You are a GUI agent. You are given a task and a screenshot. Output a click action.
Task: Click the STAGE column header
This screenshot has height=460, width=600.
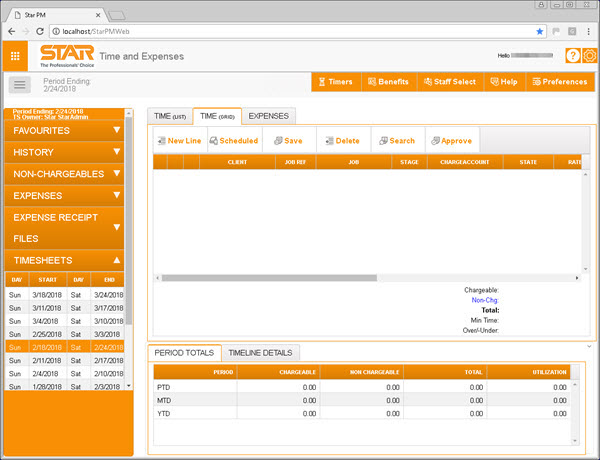point(409,162)
